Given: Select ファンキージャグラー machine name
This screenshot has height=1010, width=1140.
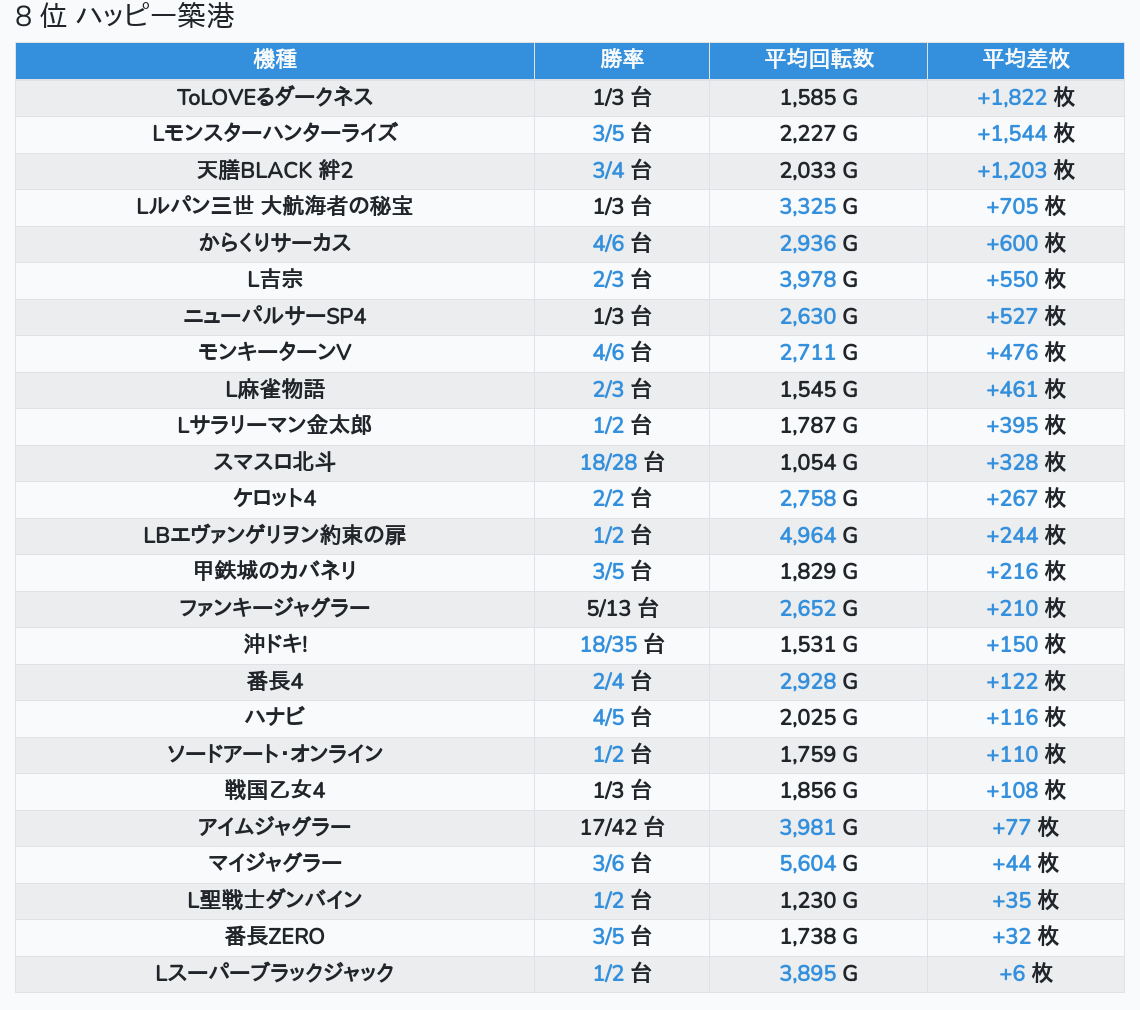Looking at the screenshot, I should coord(275,608).
